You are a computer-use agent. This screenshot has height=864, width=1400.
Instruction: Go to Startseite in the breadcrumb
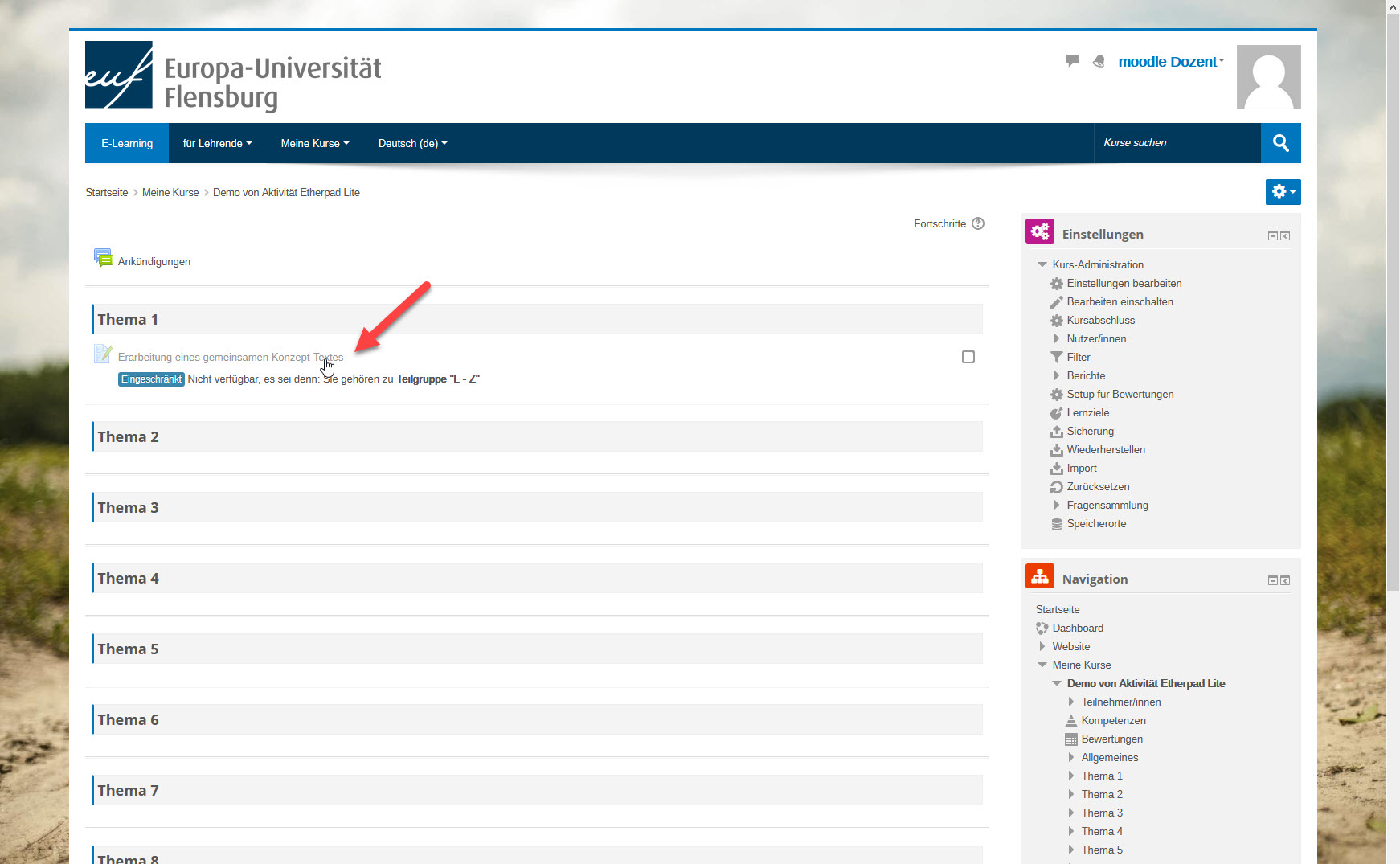coord(107,193)
